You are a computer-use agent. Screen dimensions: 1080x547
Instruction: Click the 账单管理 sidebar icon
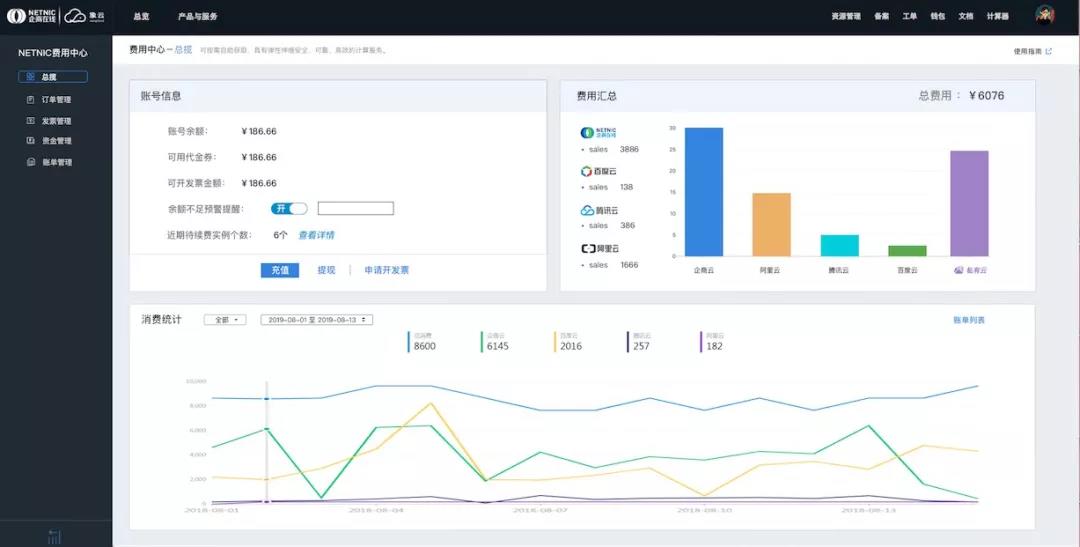pyautogui.click(x=30, y=162)
